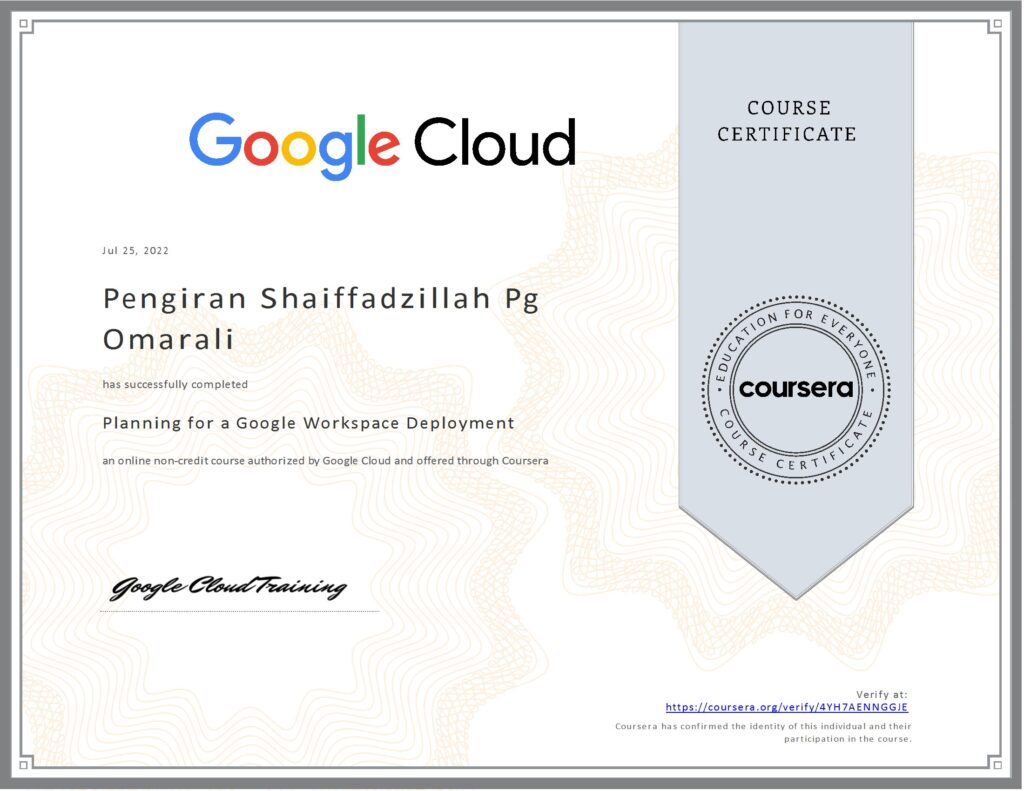Click the "COURSE CERTIFICATE" ribbon heading
Screen dimensions: 1024x791
787,121
